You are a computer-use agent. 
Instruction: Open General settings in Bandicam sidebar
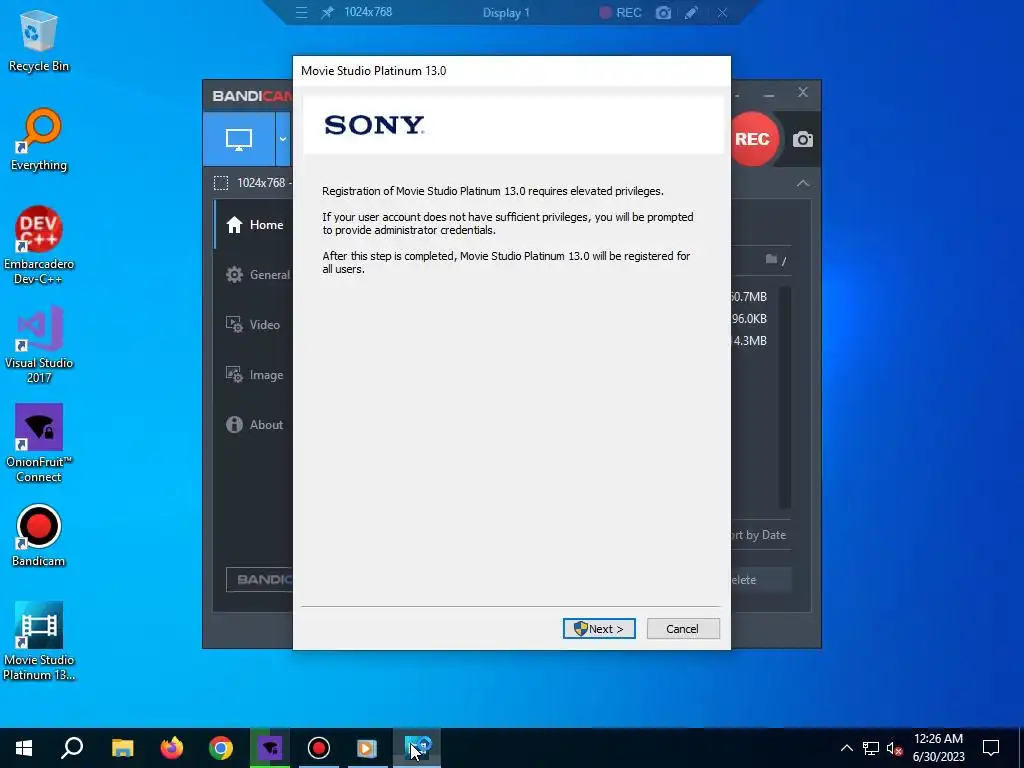pyautogui.click(x=257, y=275)
